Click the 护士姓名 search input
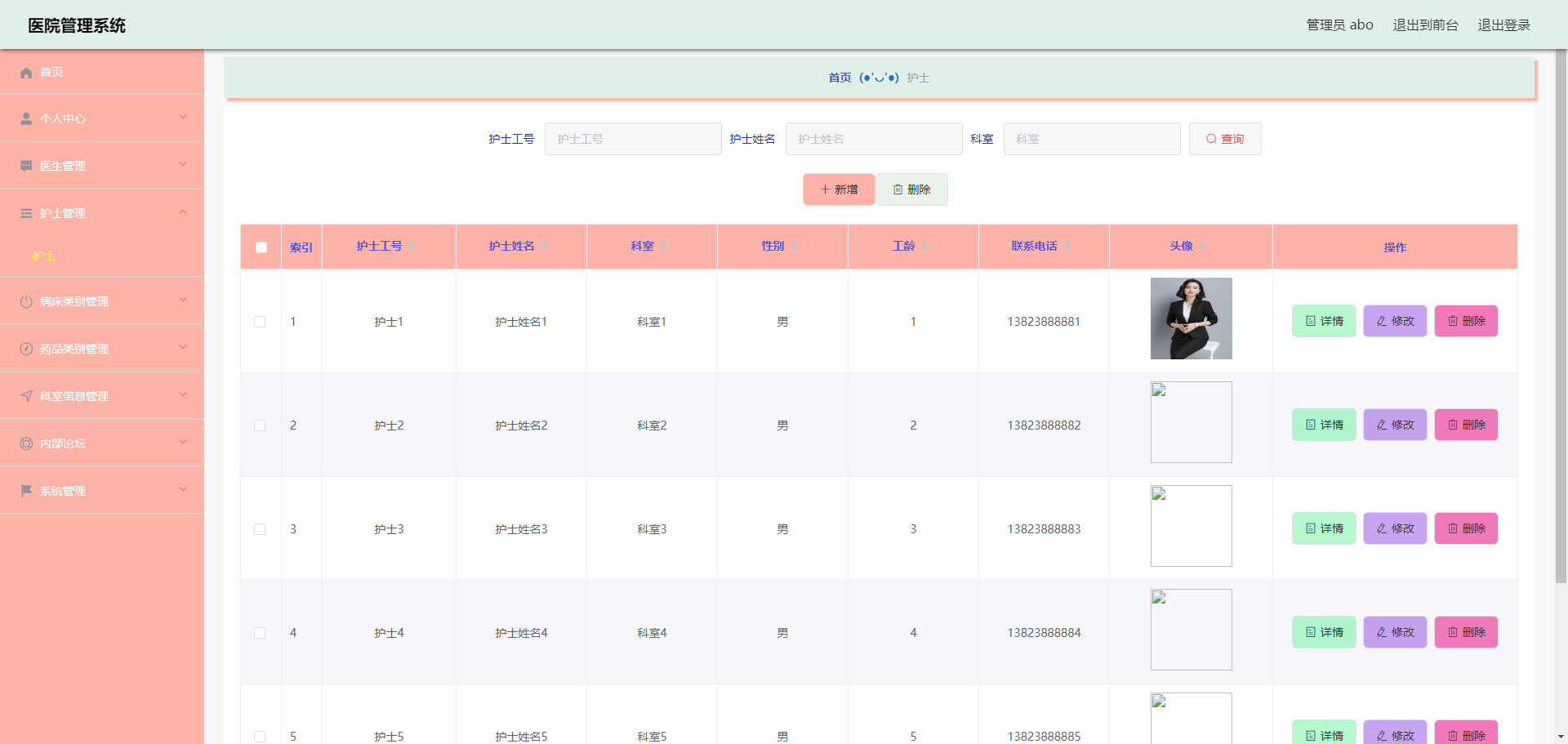 (x=874, y=139)
